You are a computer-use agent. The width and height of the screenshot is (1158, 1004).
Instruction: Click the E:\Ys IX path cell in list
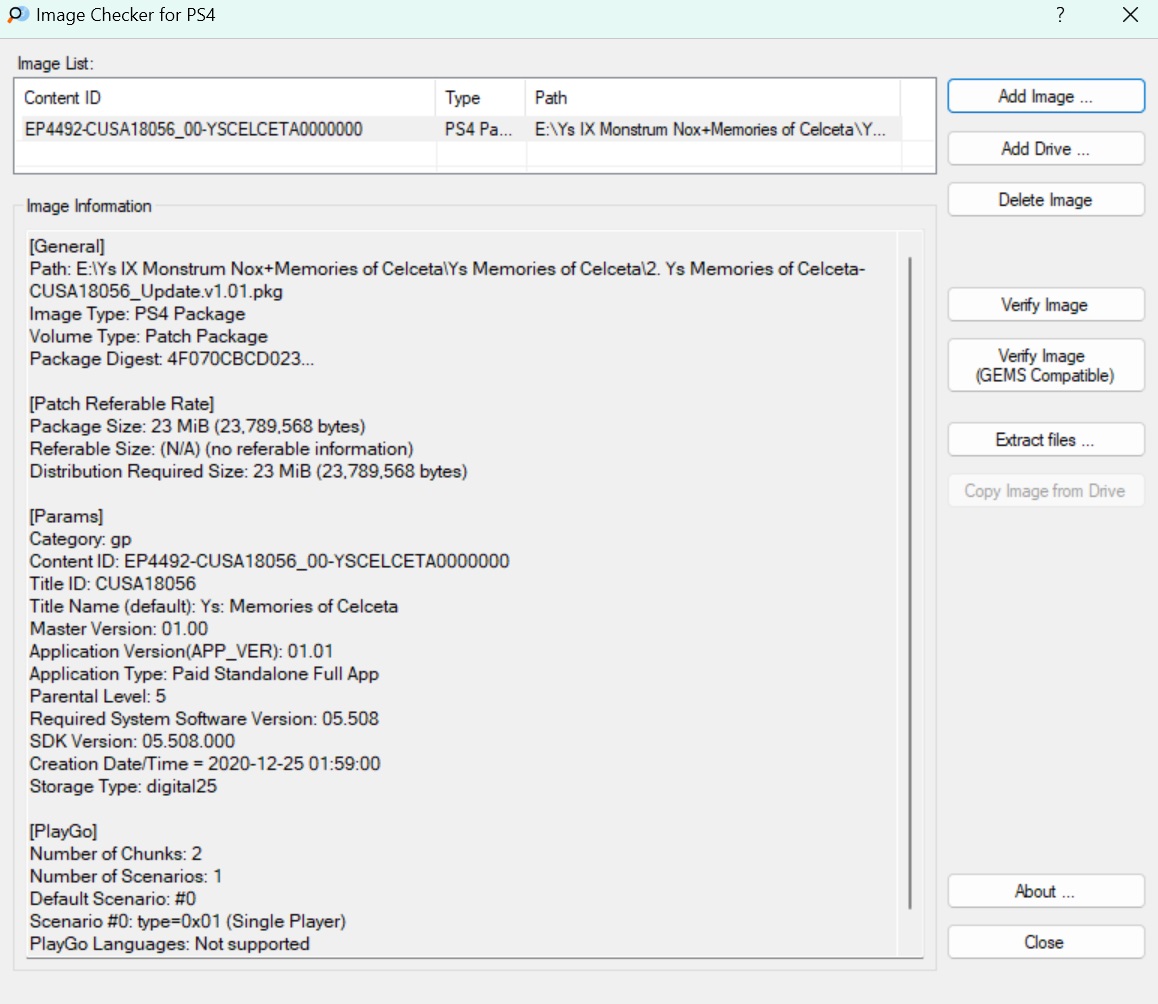[x=711, y=129]
